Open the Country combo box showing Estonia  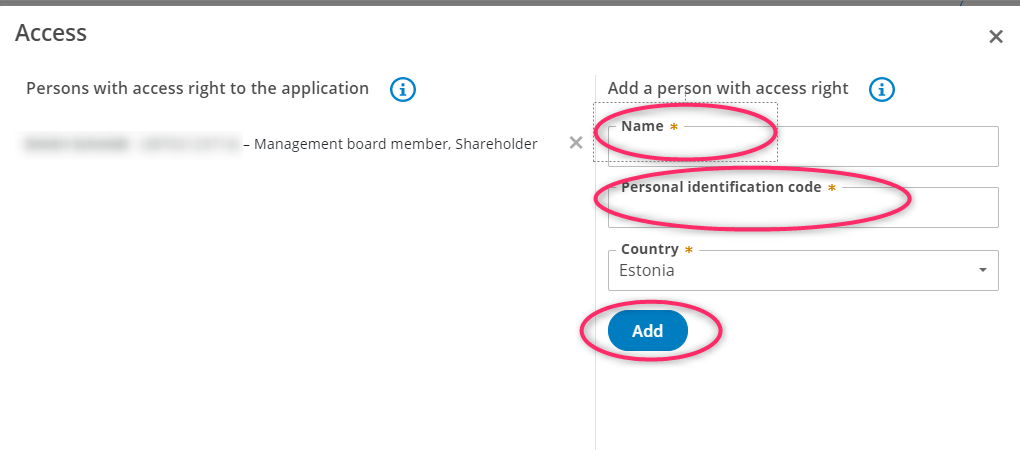click(803, 271)
